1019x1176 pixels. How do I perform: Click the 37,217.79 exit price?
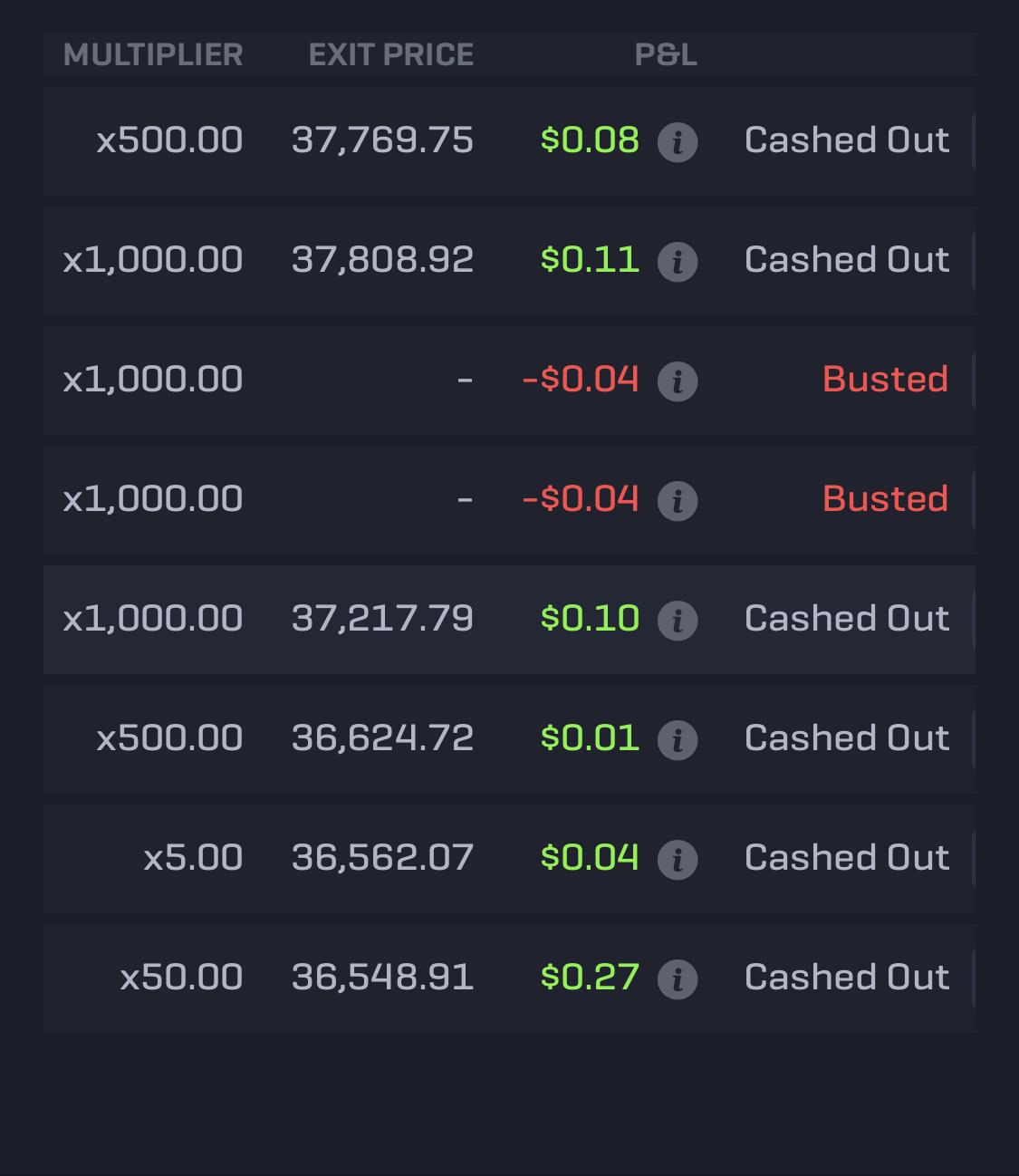[x=382, y=619]
